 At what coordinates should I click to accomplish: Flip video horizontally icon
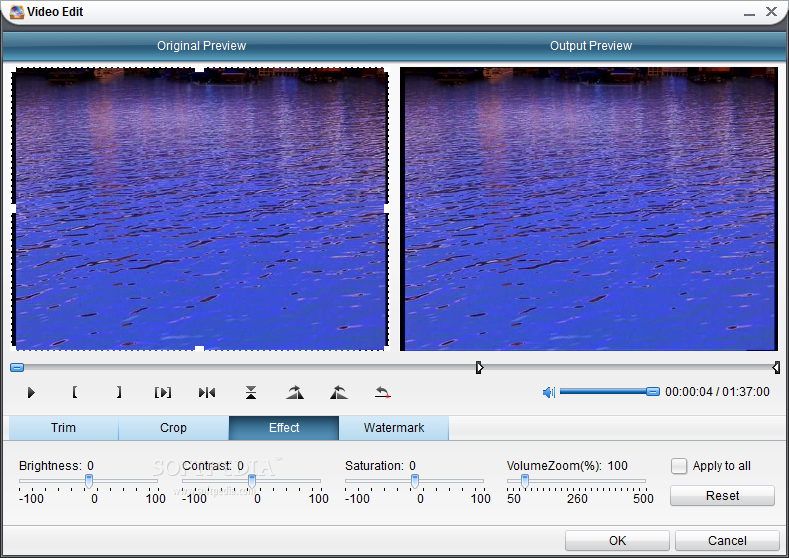click(207, 392)
